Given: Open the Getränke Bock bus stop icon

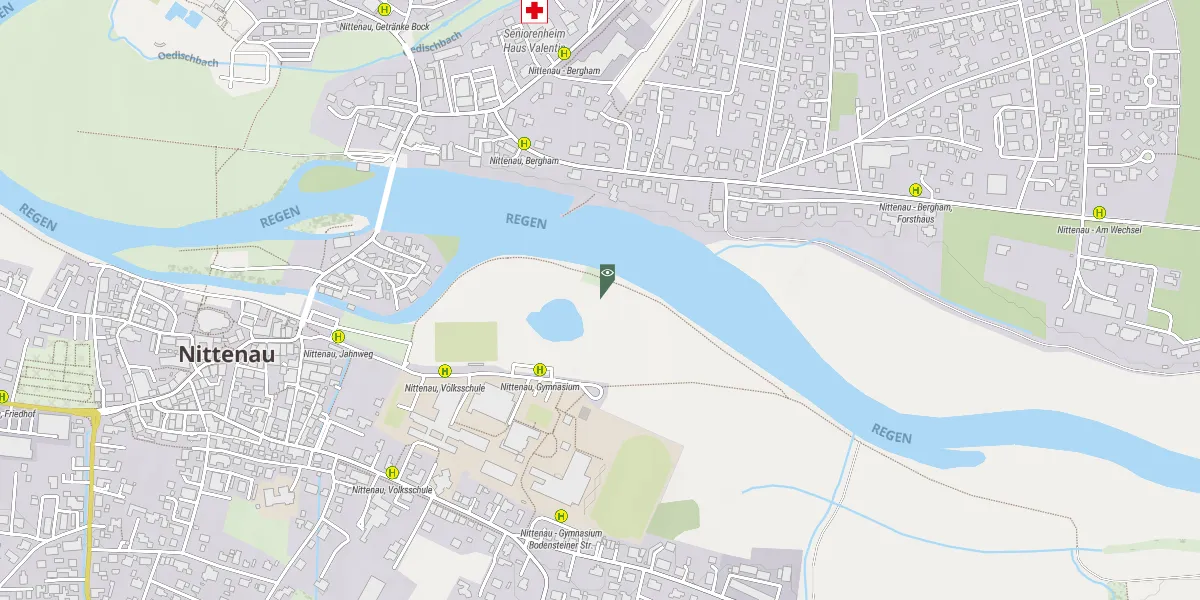Looking at the screenshot, I should 384,9.
